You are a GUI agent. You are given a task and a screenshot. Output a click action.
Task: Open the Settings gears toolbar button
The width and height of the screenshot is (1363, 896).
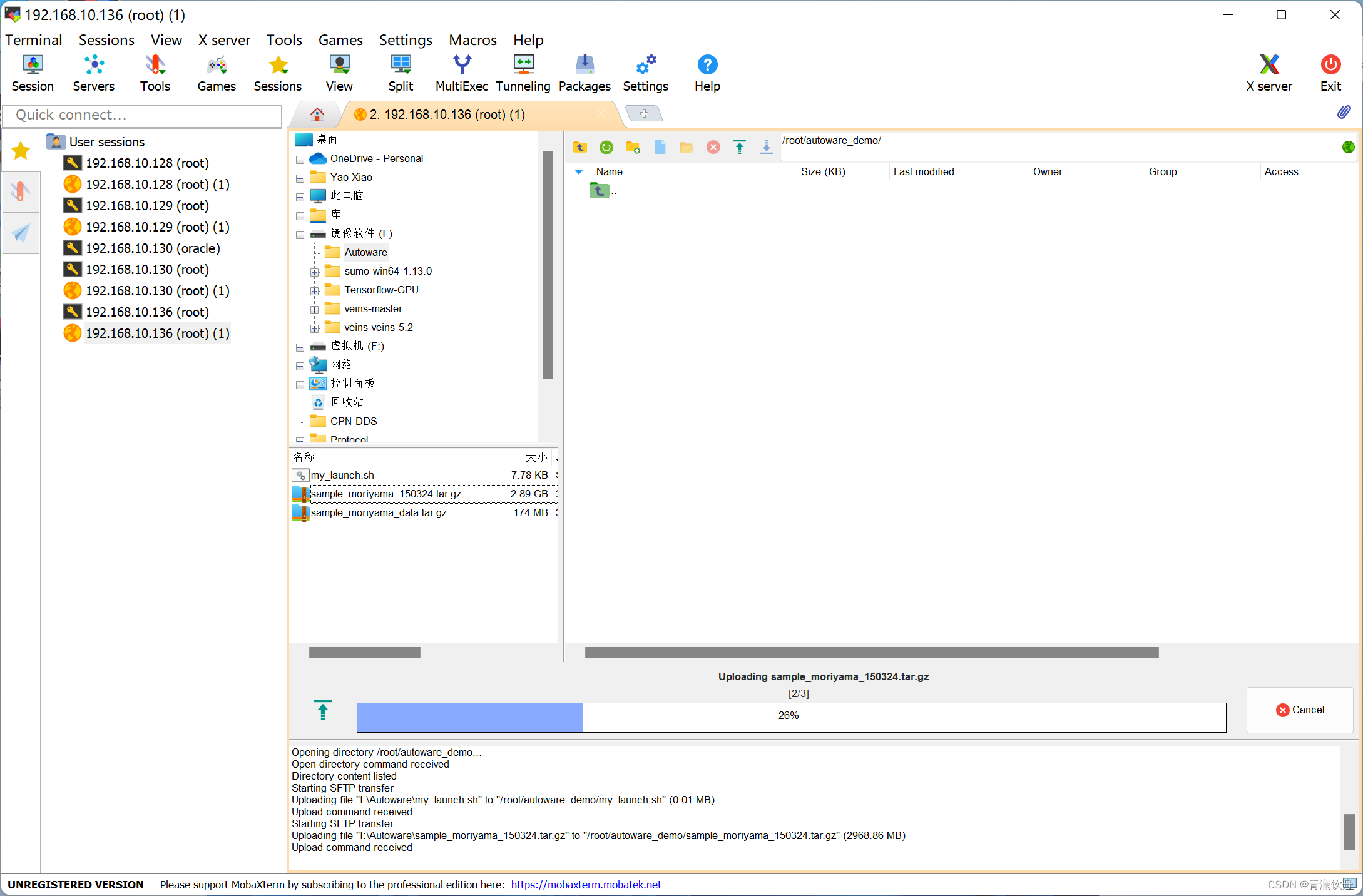646,74
